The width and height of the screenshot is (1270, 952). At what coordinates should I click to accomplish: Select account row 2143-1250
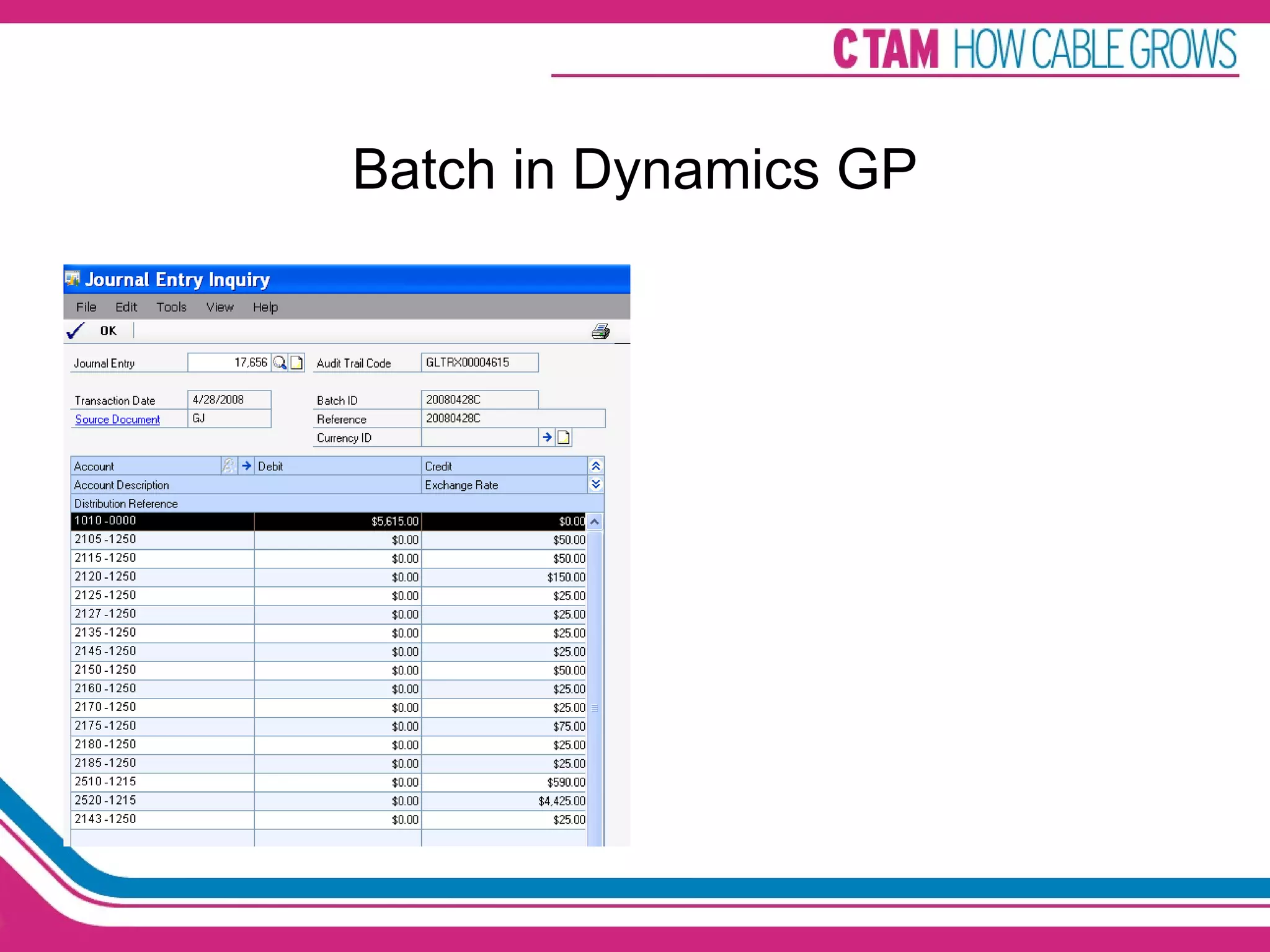coord(329,819)
